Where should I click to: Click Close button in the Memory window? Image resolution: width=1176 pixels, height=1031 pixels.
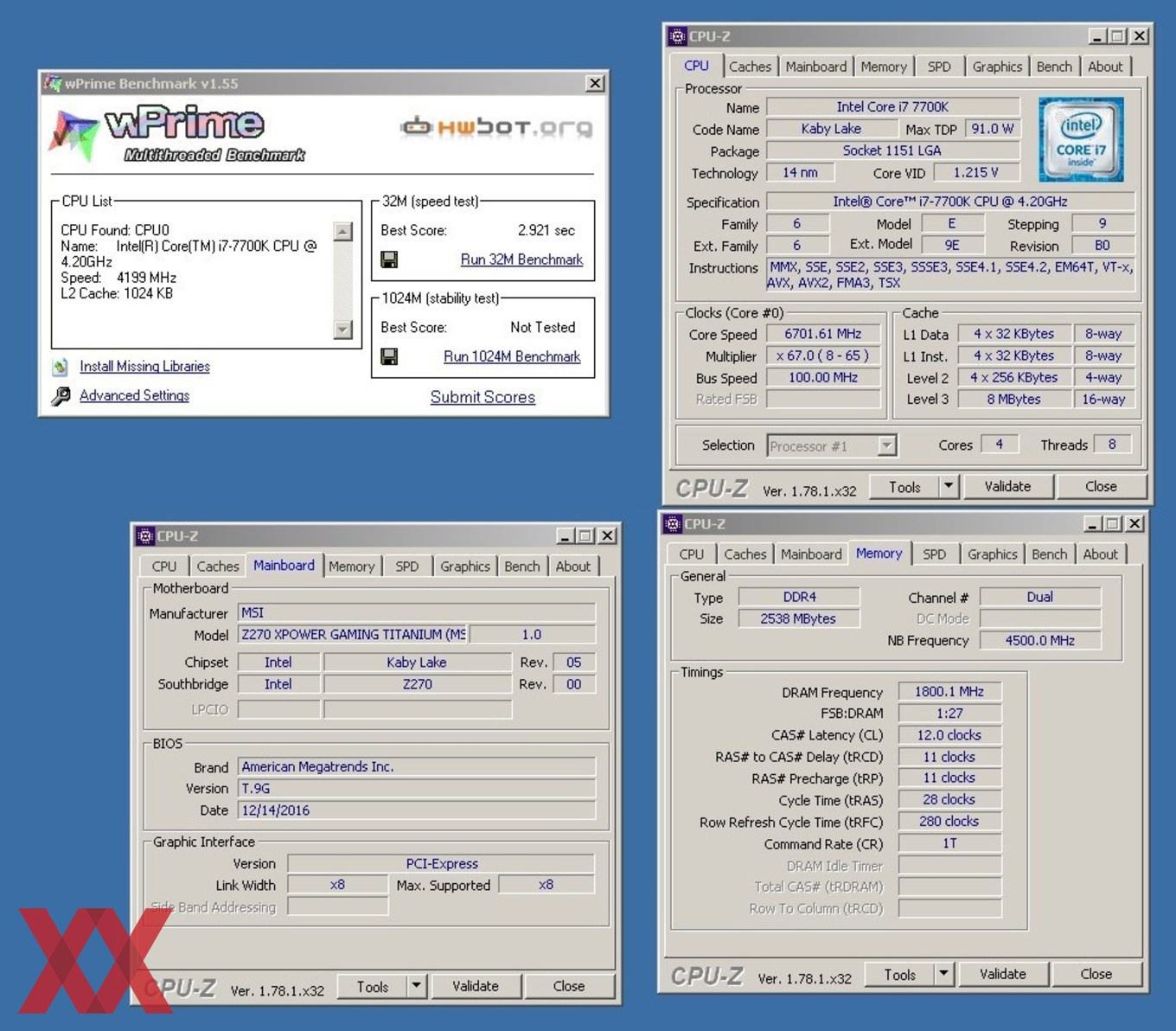[x=1096, y=974]
